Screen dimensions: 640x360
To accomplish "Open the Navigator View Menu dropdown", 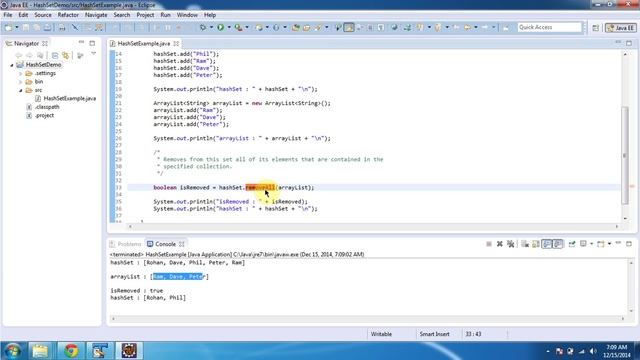I will [x=93, y=54].
